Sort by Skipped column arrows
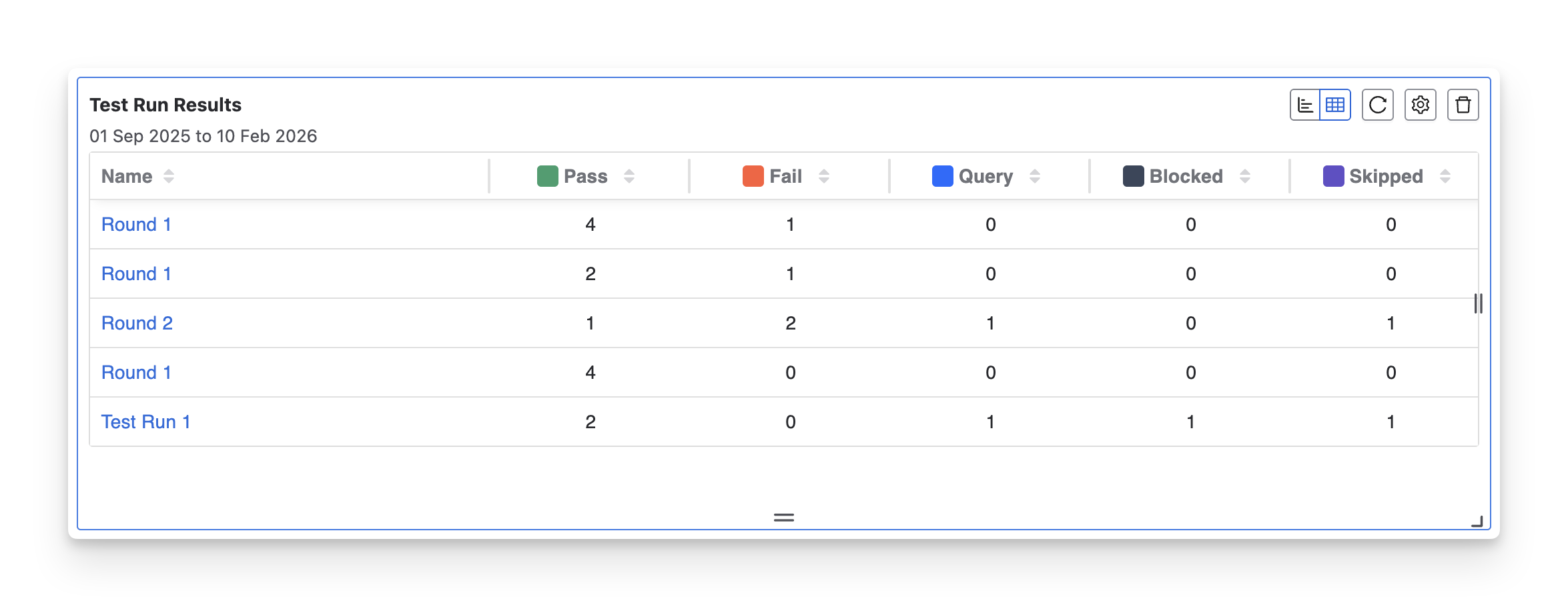The image size is (1568, 607). click(x=1445, y=176)
